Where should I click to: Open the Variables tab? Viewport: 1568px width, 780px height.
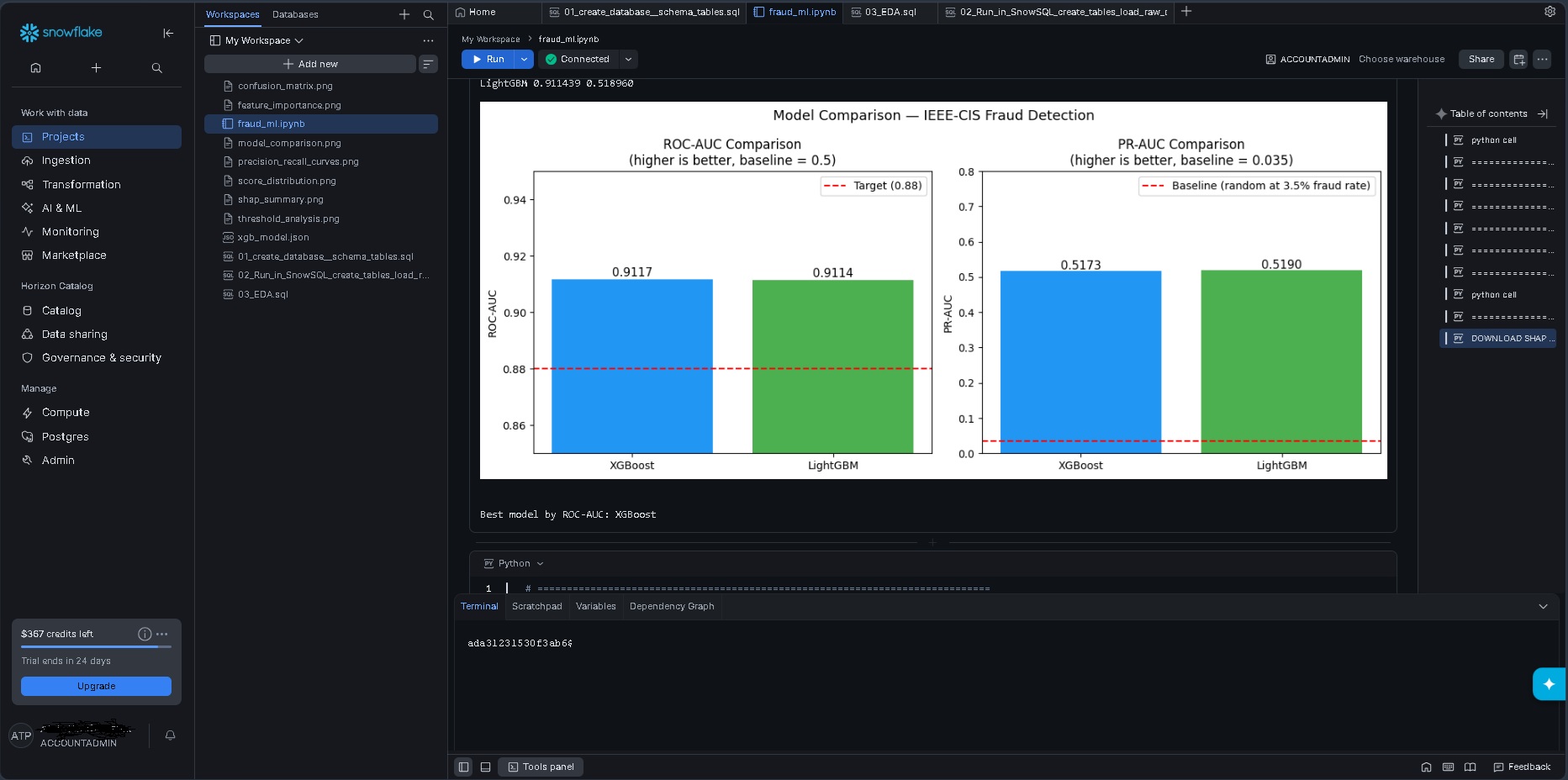[x=595, y=606]
